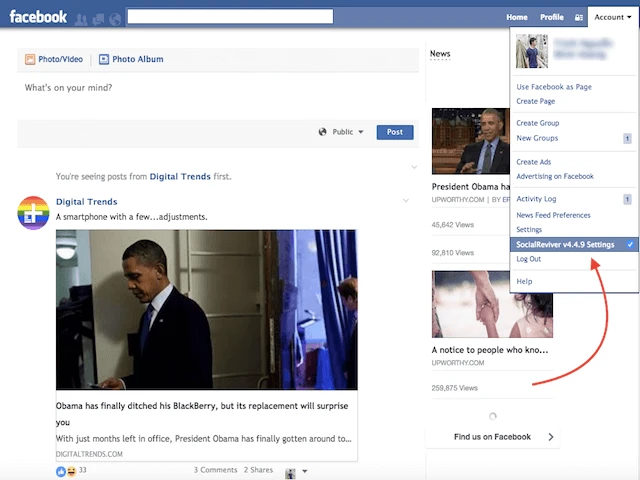
Task: Choose News Feed Preferences menu item
Action: (553, 215)
